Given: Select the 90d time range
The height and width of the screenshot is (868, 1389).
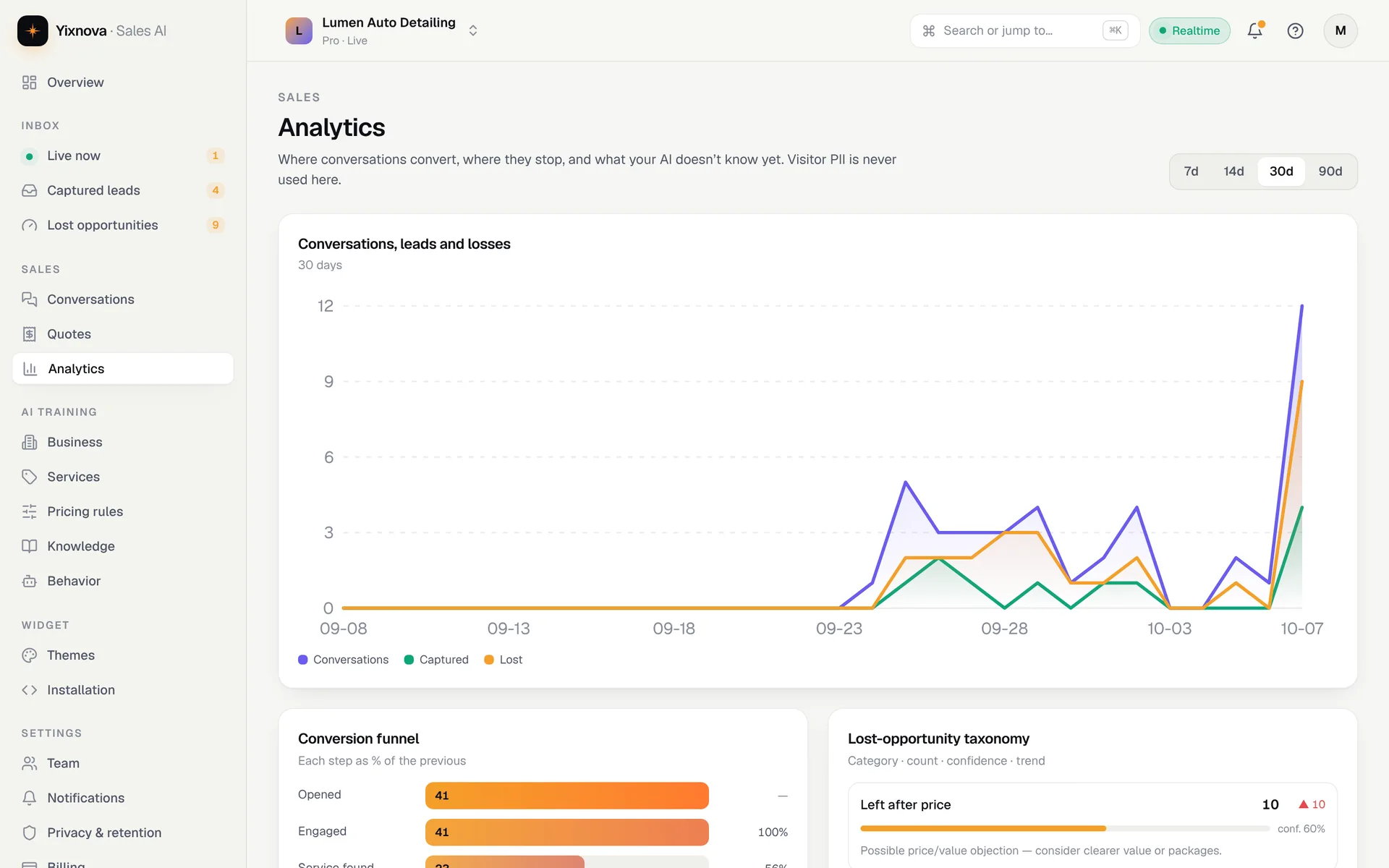Looking at the screenshot, I should click(1330, 171).
